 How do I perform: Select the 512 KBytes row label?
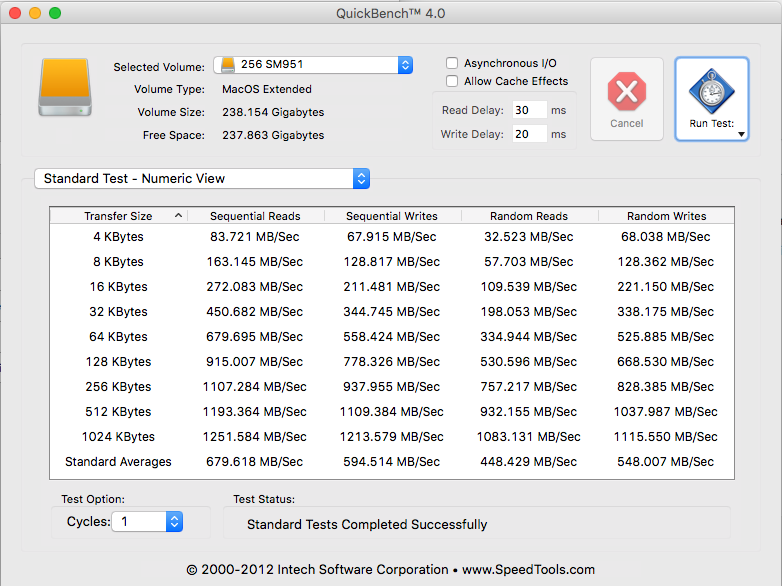coord(118,411)
